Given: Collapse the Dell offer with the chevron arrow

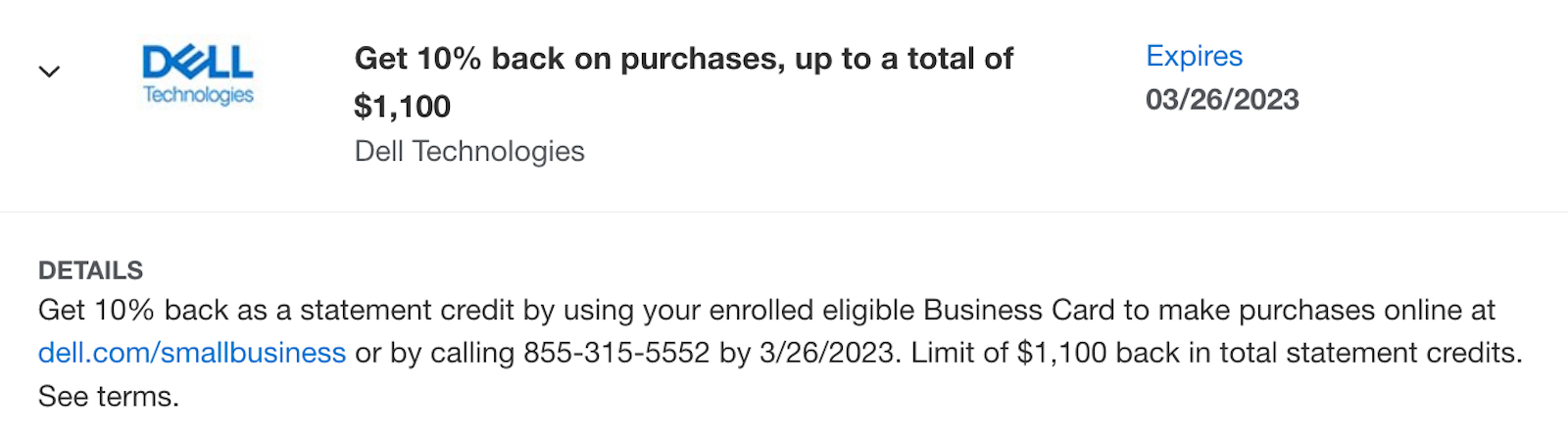Looking at the screenshot, I should pos(49,72).
